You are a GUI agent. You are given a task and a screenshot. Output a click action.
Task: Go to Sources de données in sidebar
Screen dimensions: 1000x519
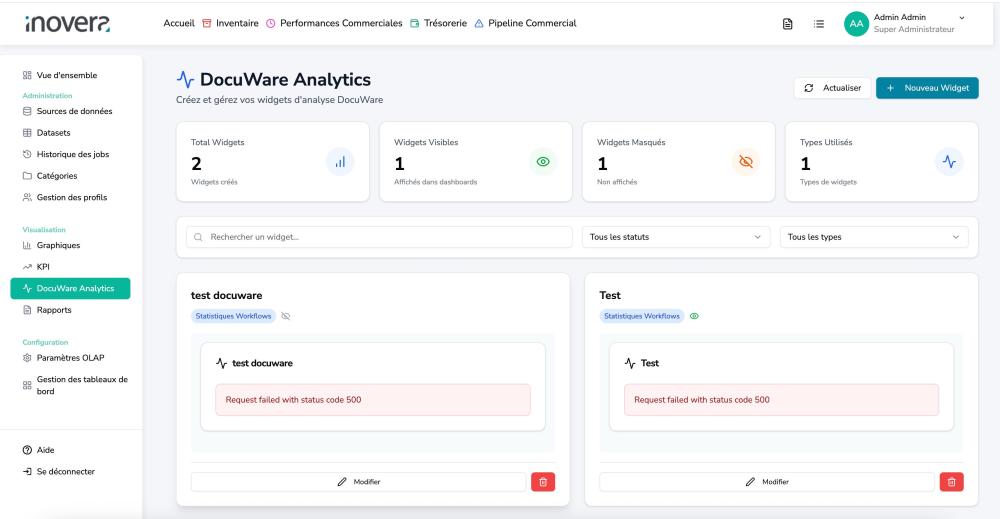[x=74, y=111]
